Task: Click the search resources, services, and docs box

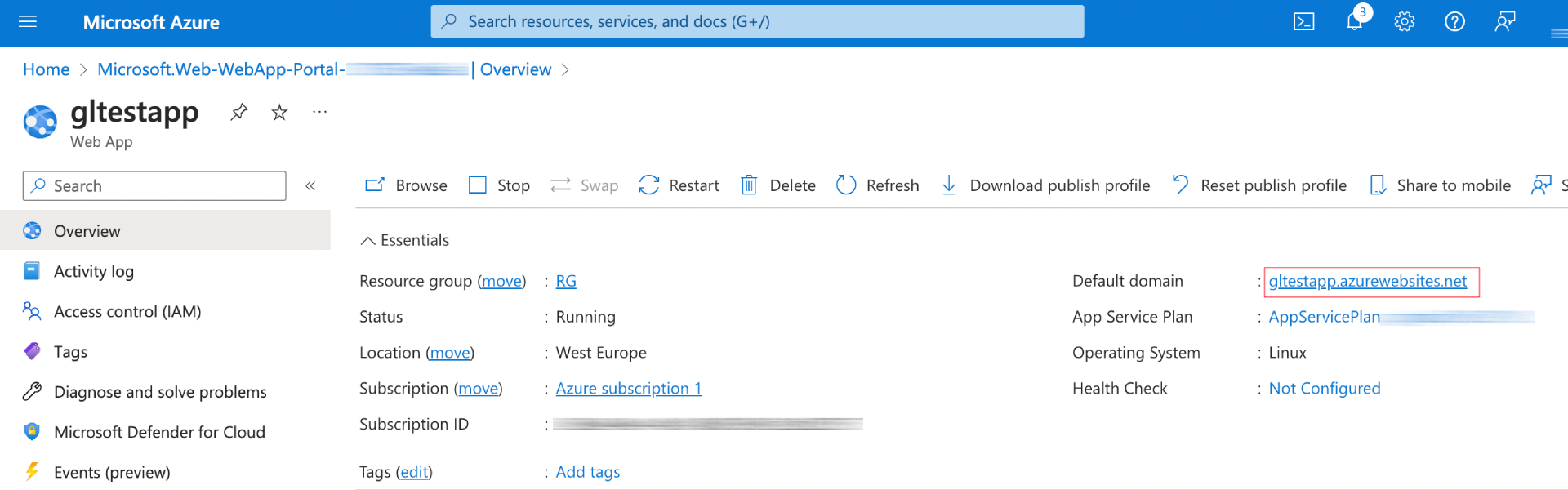Action: coord(757,21)
